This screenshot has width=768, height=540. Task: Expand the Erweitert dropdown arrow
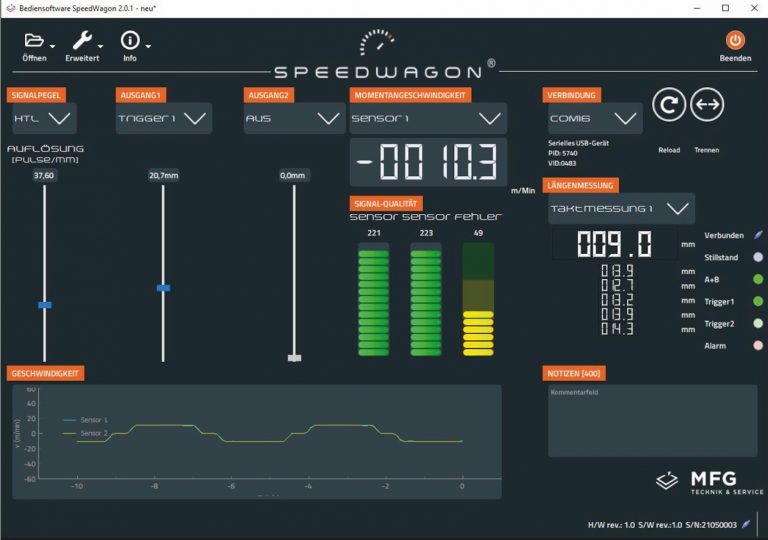coord(100,47)
